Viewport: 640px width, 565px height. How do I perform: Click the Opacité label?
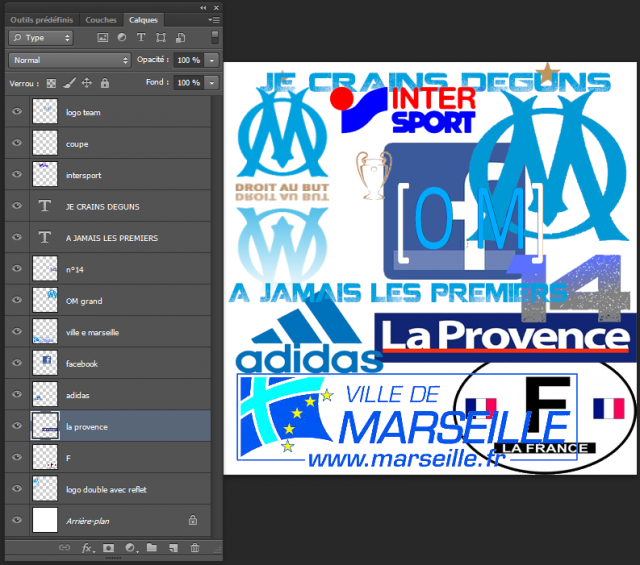click(x=153, y=60)
